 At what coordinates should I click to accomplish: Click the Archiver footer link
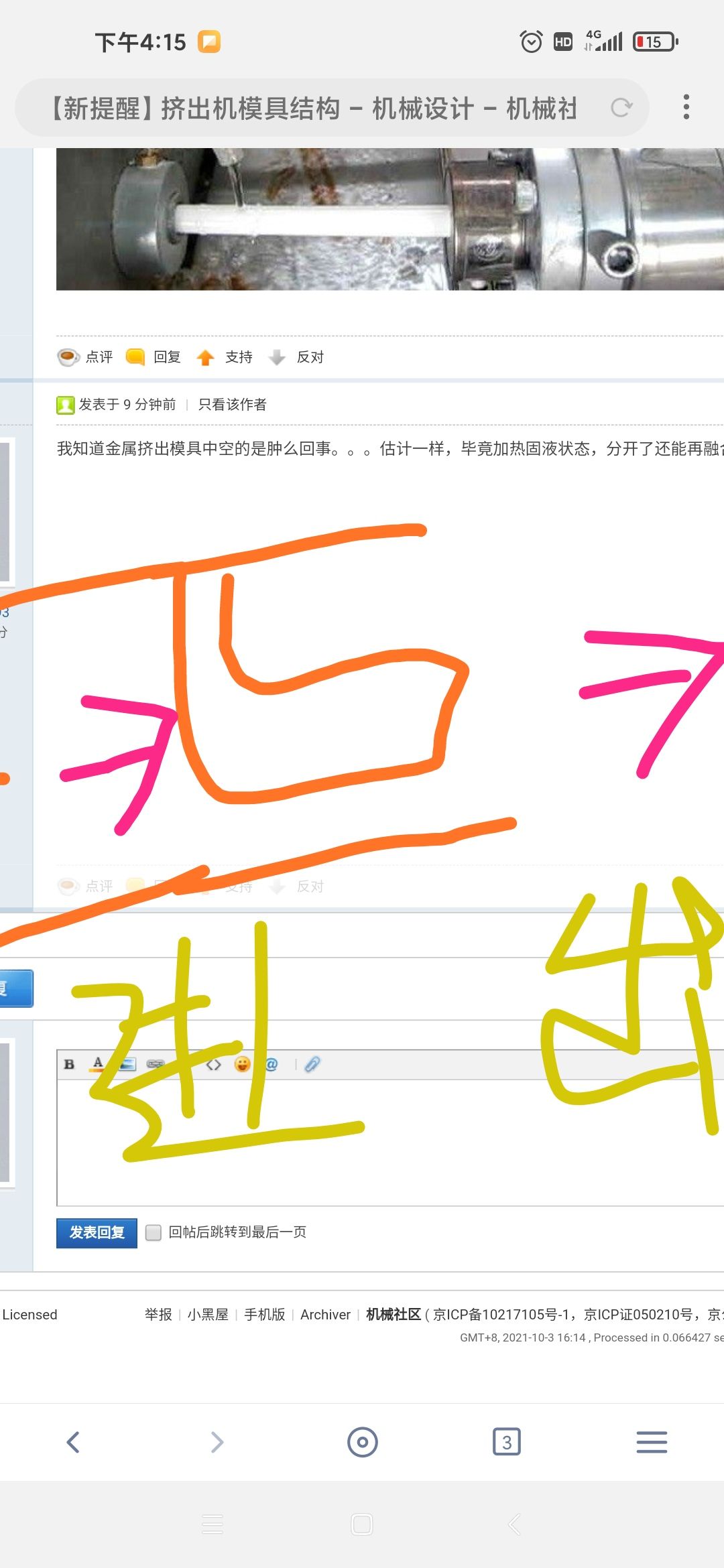[x=325, y=1315]
